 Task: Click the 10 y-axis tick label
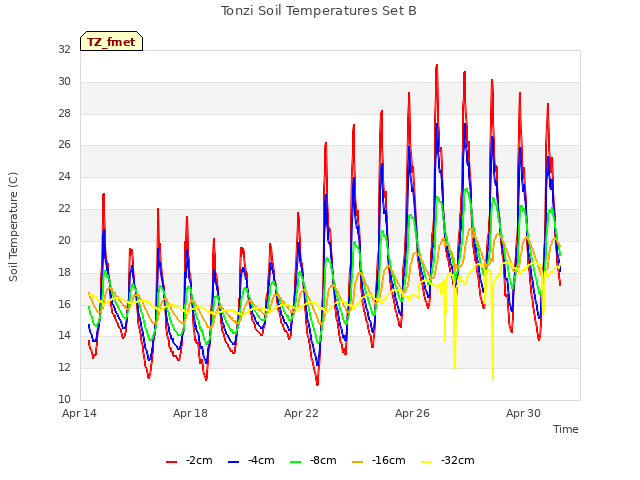pyautogui.click(x=64, y=399)
